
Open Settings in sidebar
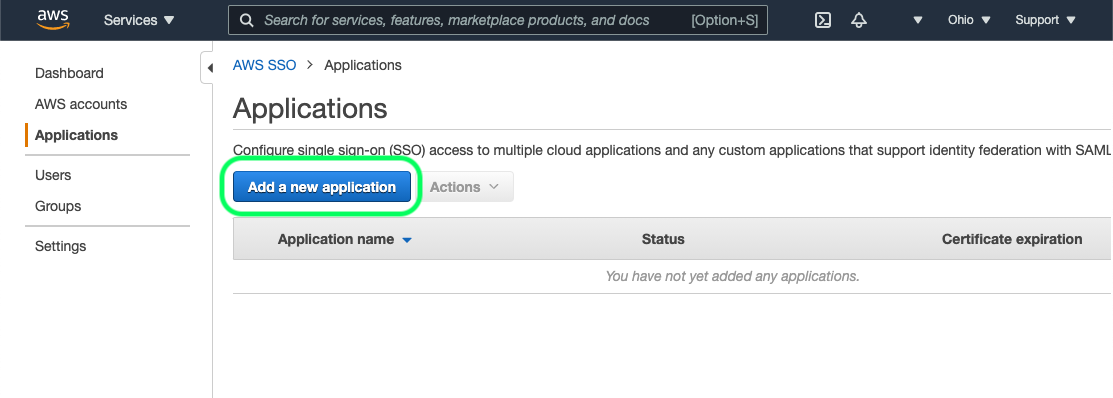tap(60, 246)
